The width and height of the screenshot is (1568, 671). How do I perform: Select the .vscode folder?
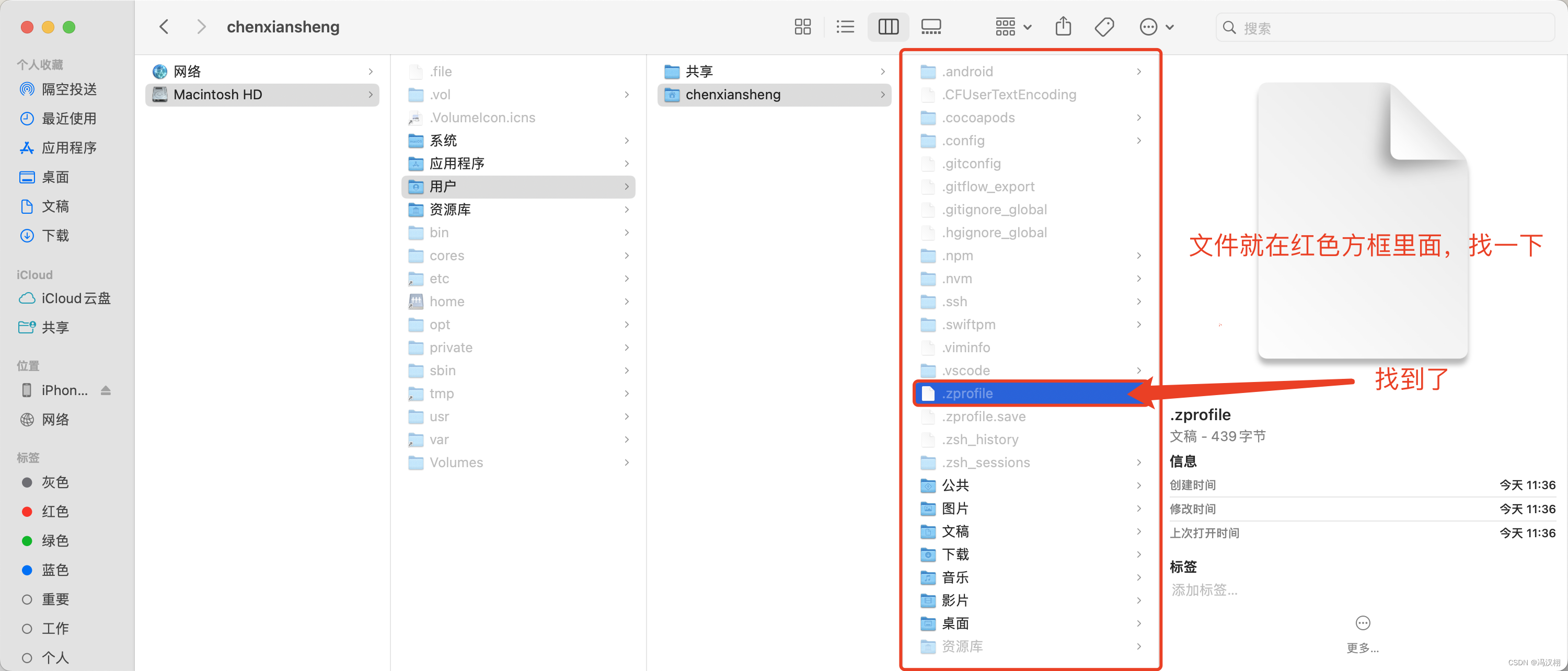click(x=1031, y=371)
